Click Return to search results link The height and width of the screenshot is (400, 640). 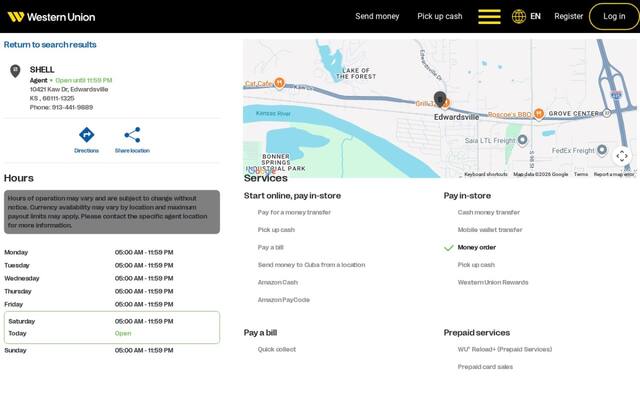tap(50, 44)
